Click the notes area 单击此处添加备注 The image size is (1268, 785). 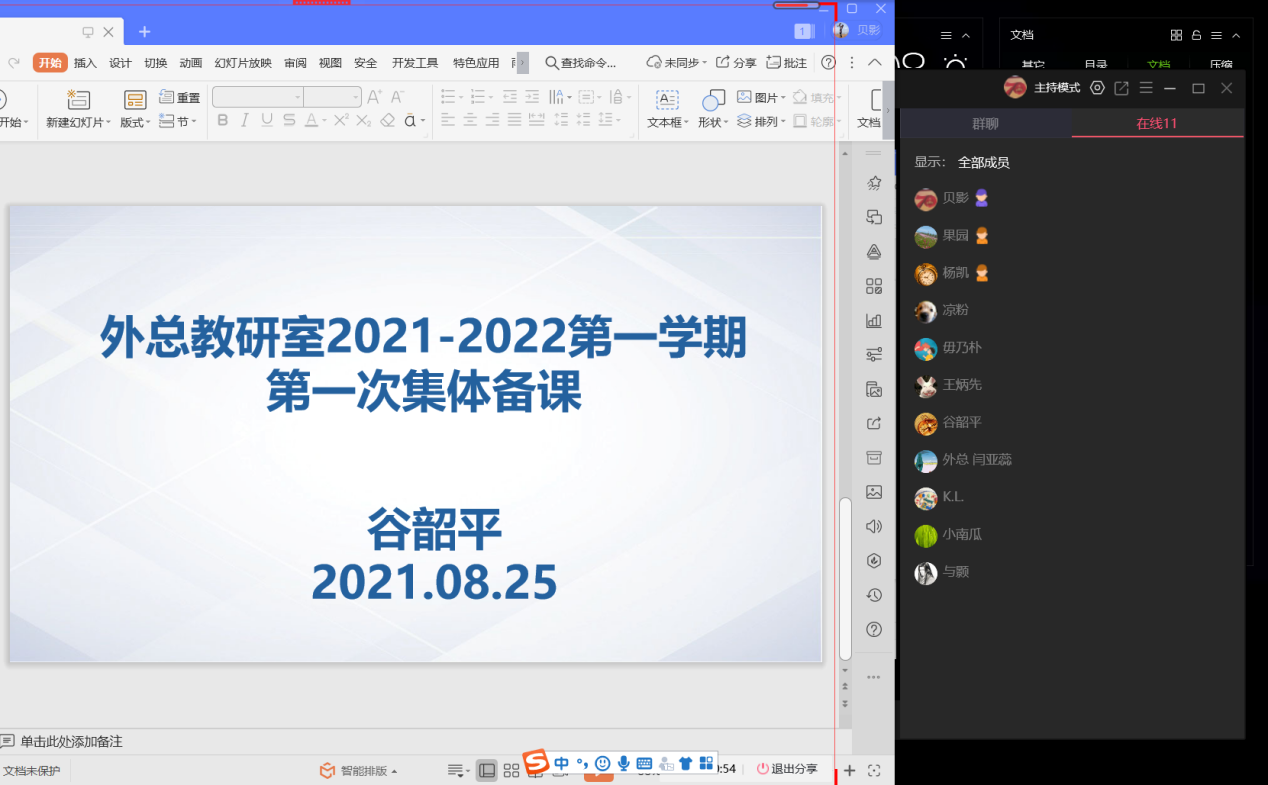(70, 742)
